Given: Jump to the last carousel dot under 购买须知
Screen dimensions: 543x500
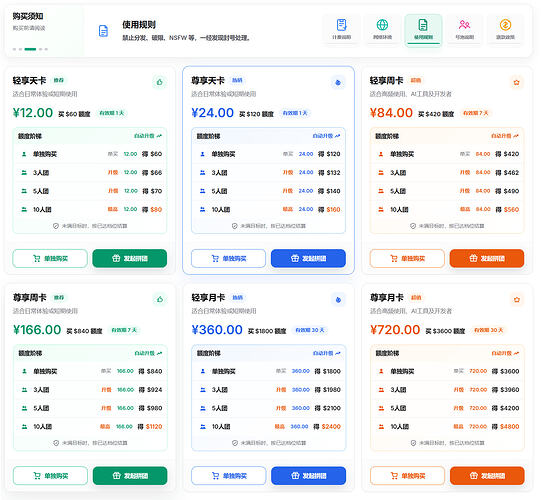Looking at the screenshot, I should tap(46, 49).
